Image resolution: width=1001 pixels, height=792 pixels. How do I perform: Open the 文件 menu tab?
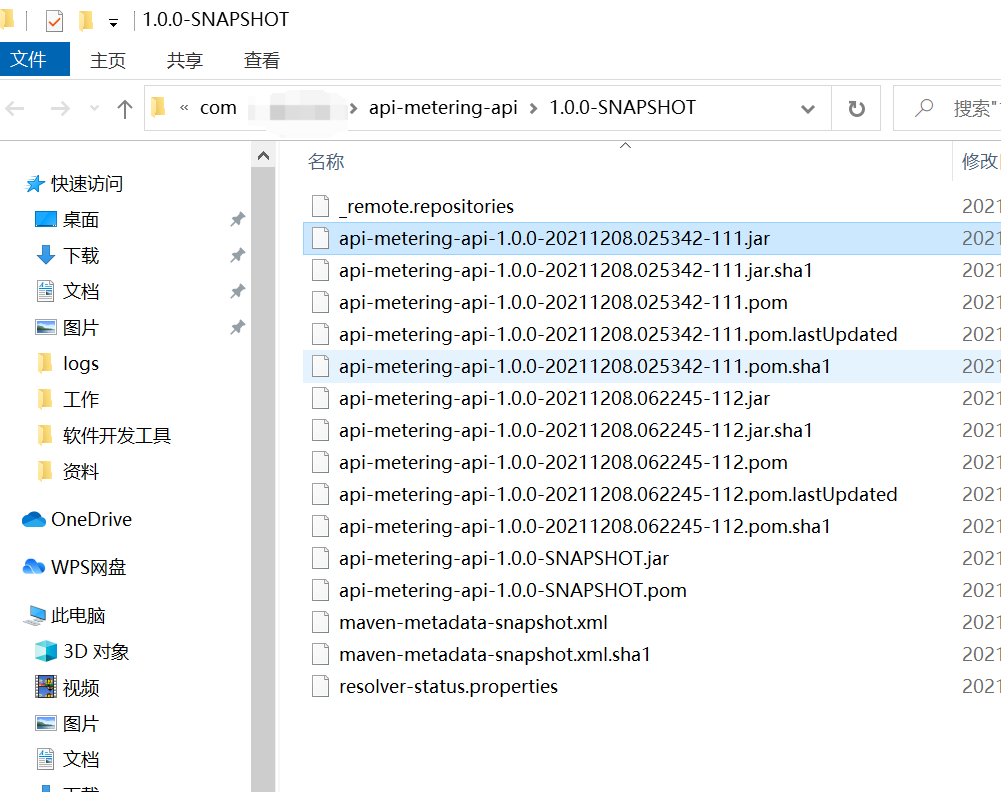34,59
